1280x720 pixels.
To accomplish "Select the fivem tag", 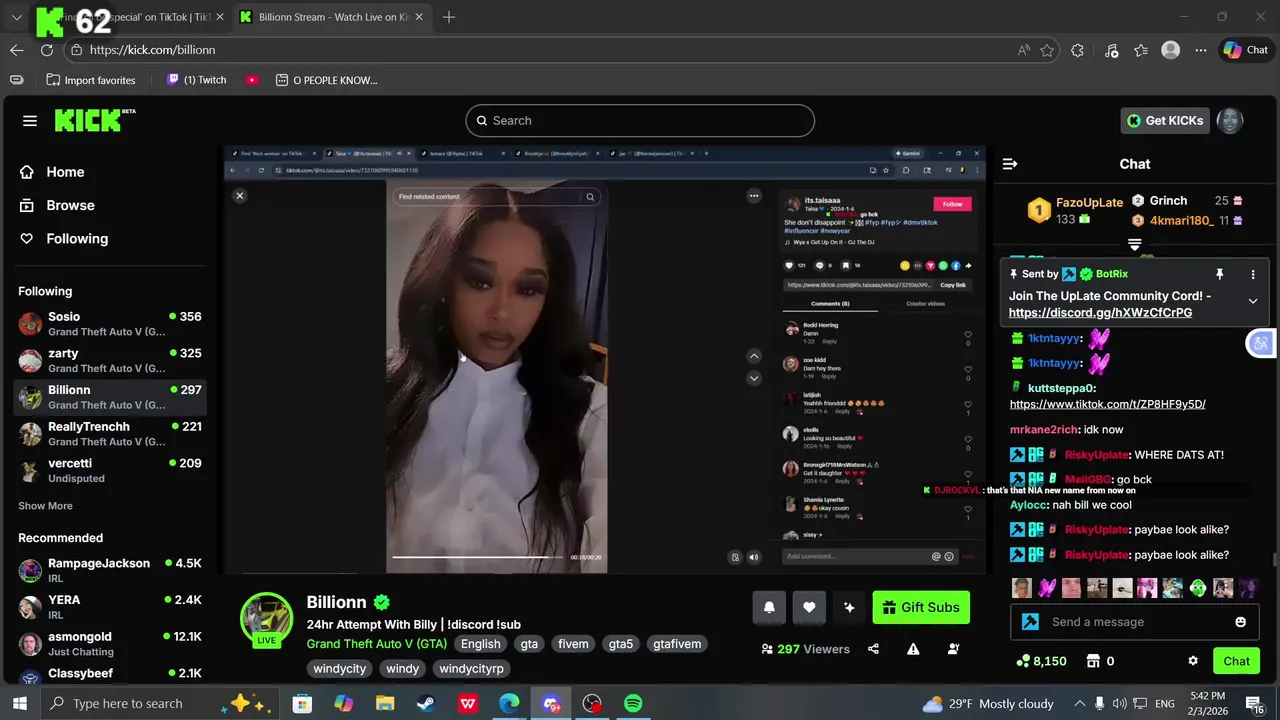I will [573, 644].
